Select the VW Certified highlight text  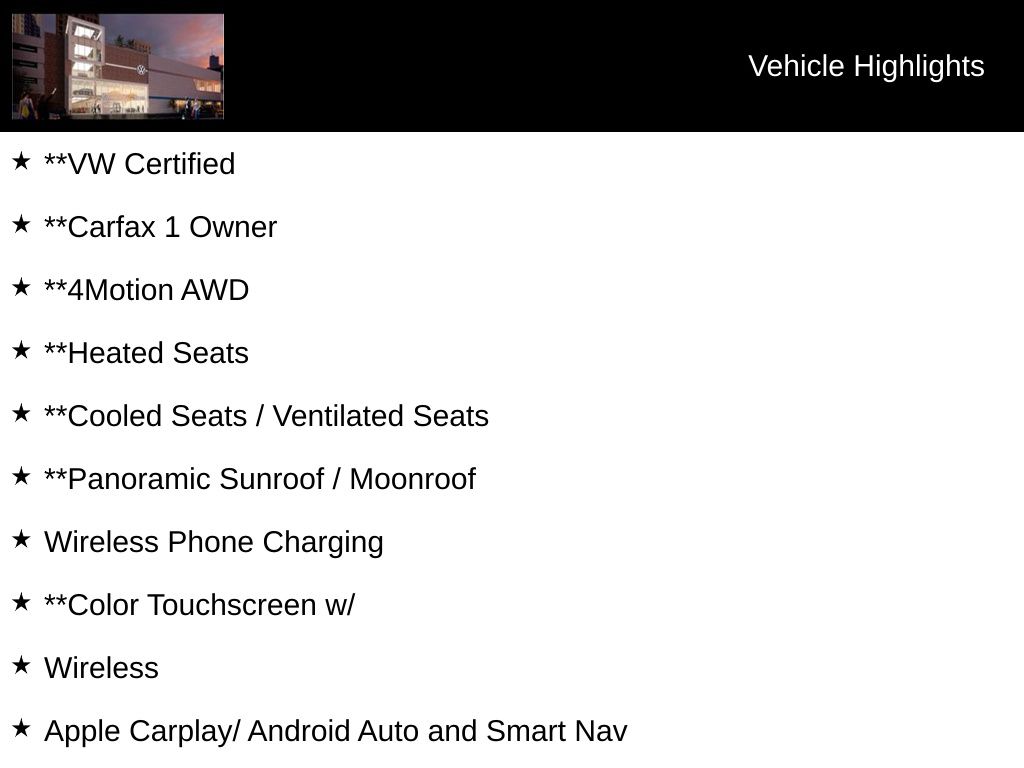(140, 164)
